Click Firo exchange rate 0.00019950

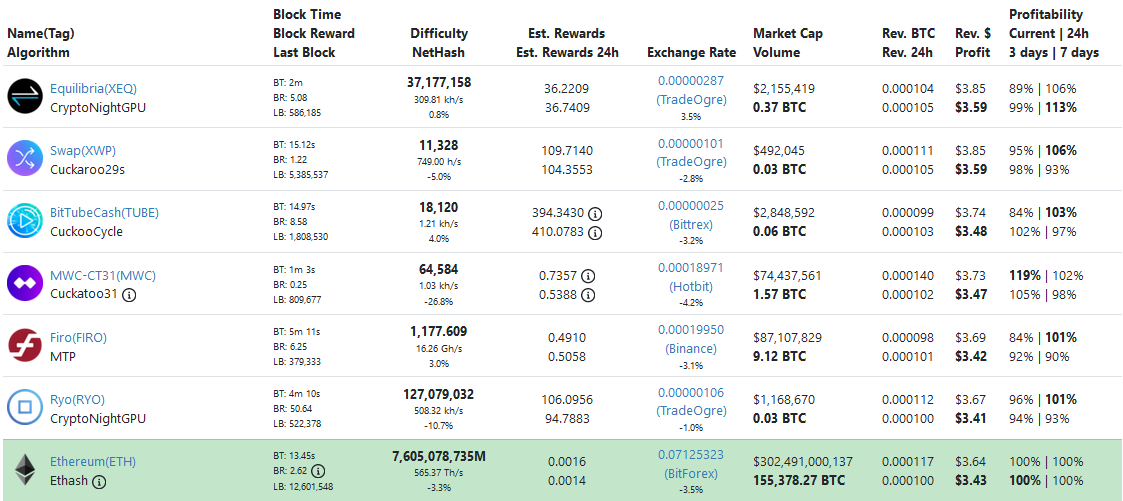point(691,329)
